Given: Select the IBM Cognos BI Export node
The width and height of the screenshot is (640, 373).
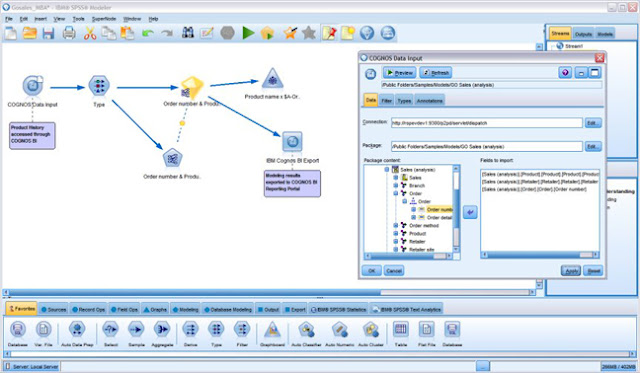Looking at the screenshot, I should pos(292,142).
